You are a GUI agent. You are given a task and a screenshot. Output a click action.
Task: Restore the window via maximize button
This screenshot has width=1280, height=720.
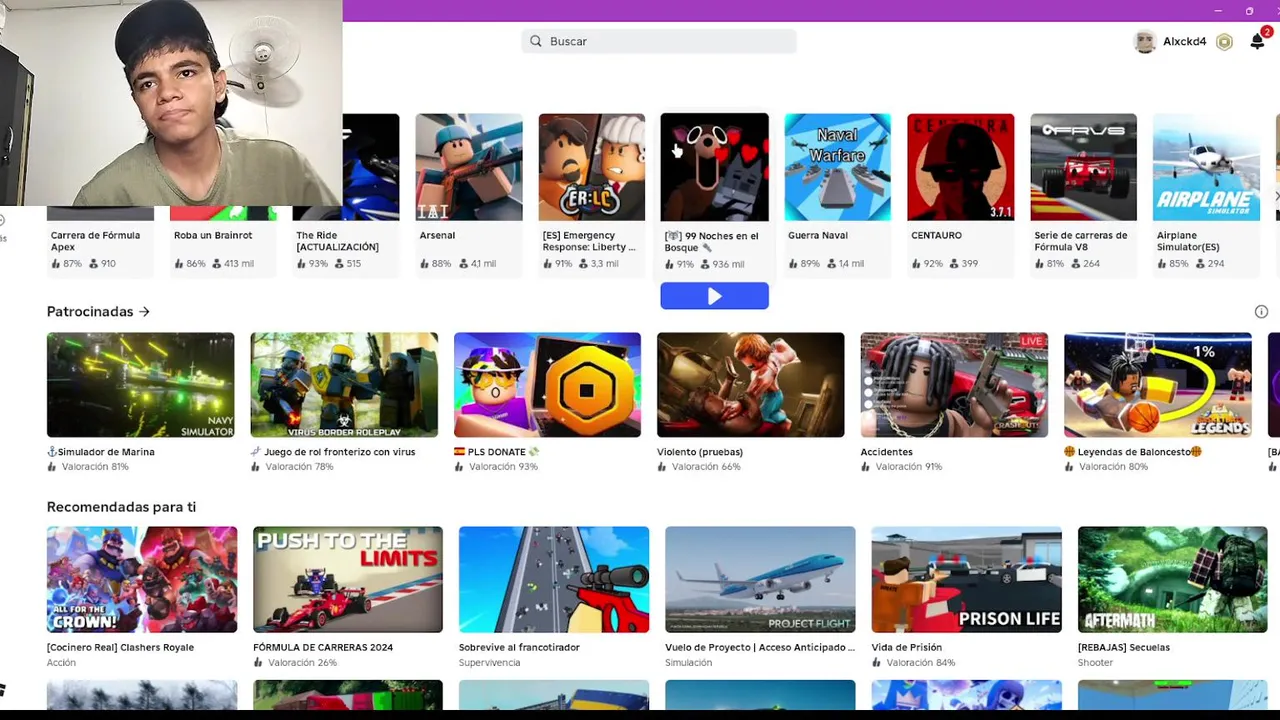pos(1249,11)
